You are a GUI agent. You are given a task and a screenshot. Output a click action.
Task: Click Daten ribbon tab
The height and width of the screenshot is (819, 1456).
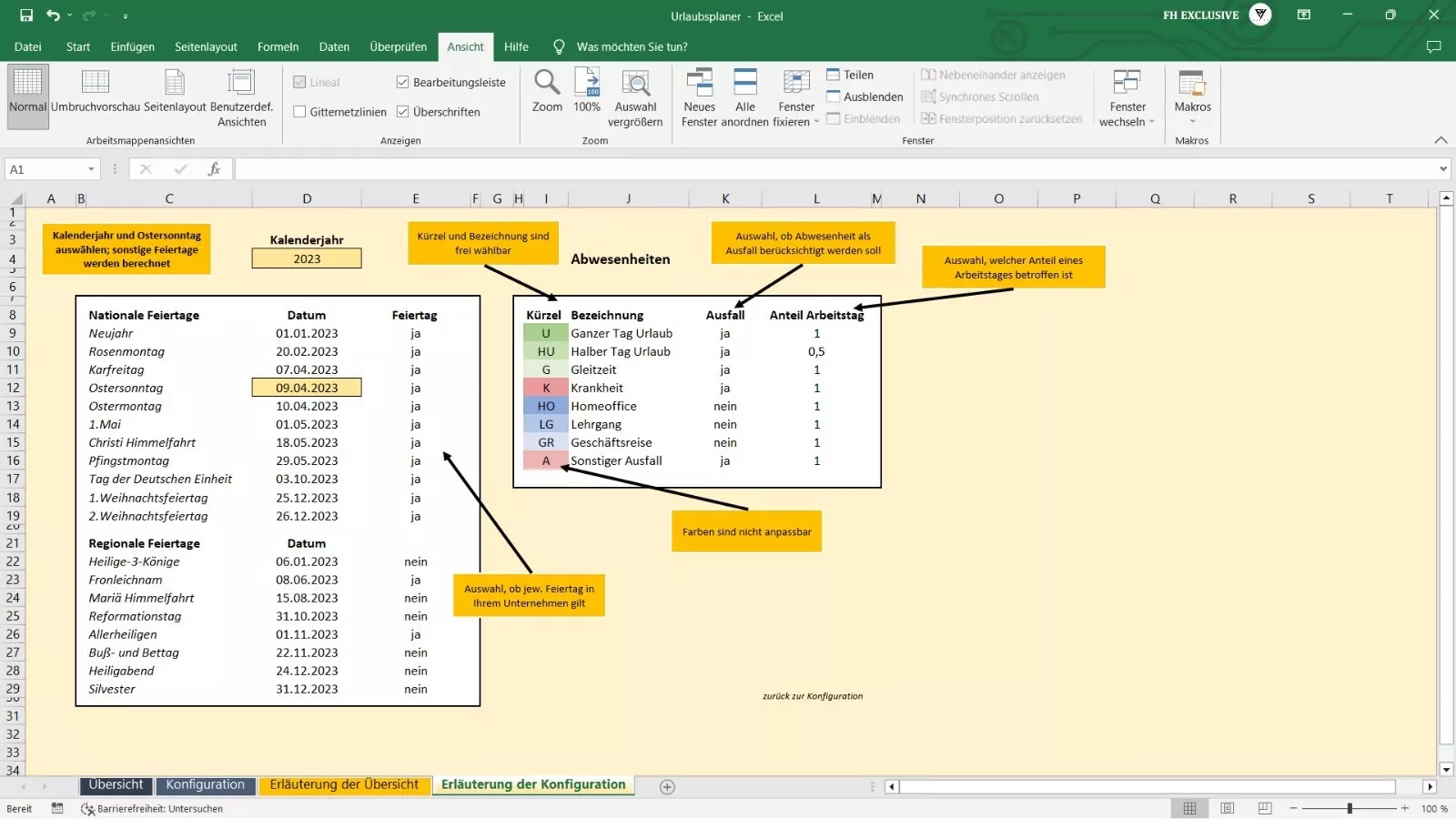[x=334, y=46]
